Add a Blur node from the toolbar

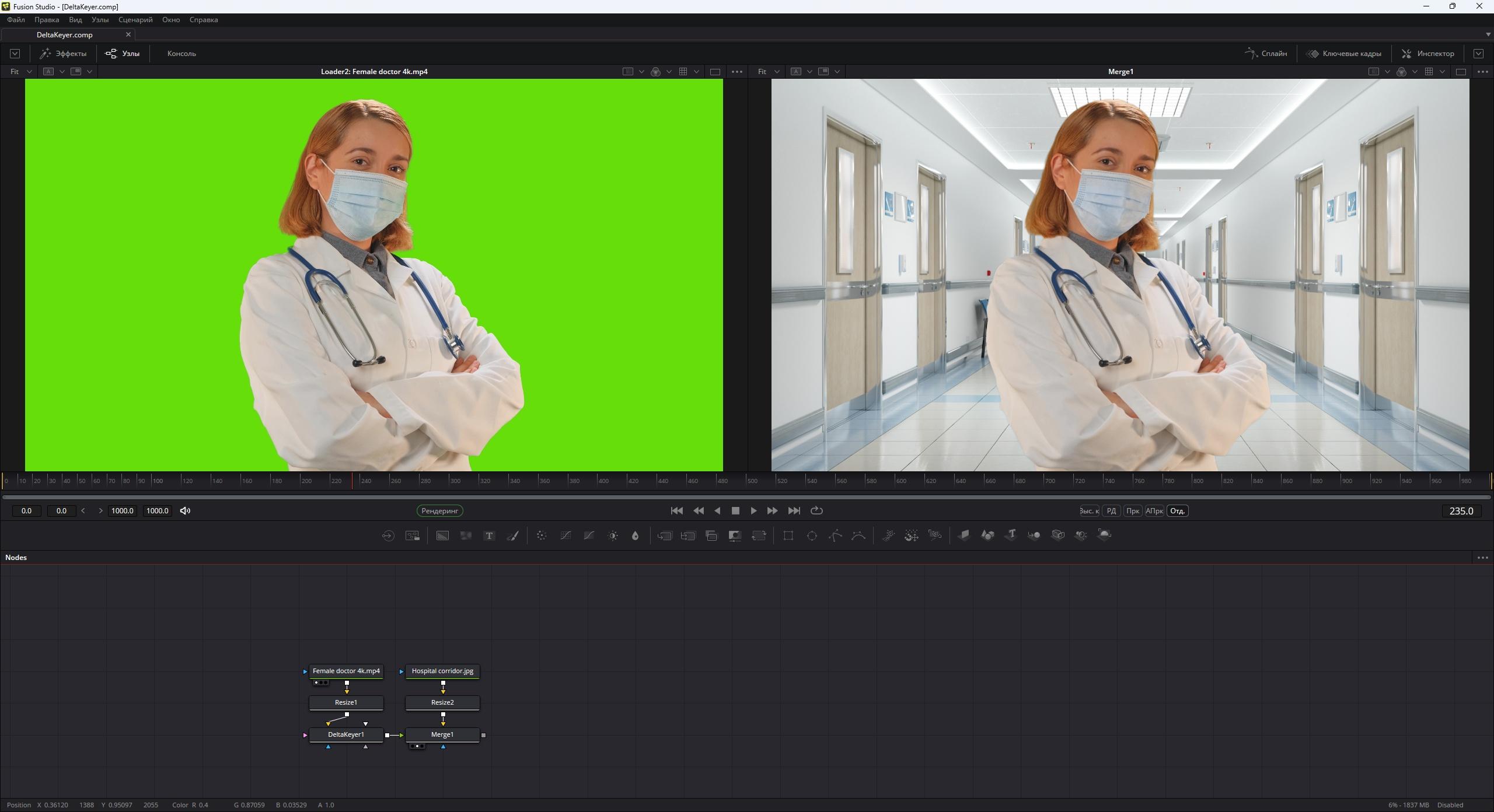pos(635,535)
